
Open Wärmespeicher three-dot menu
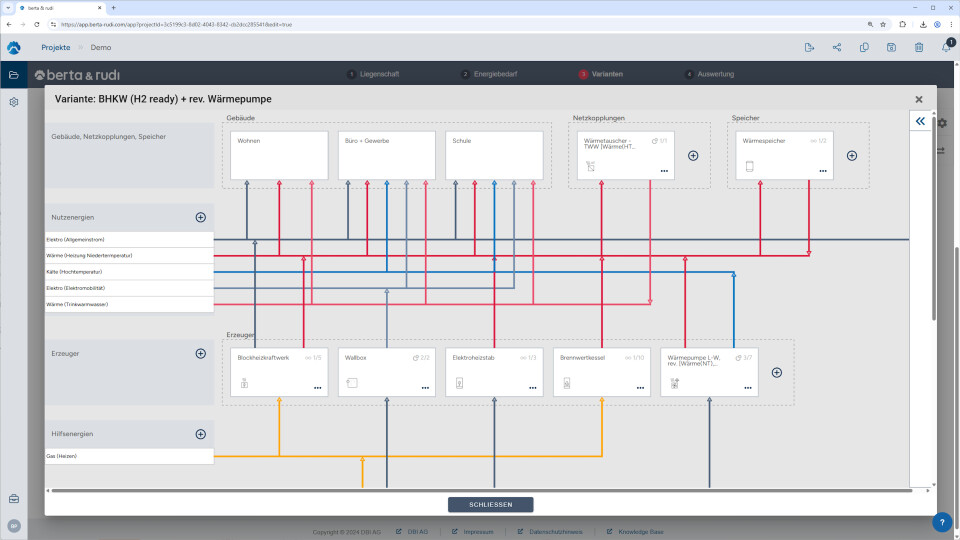click(823, 171)
